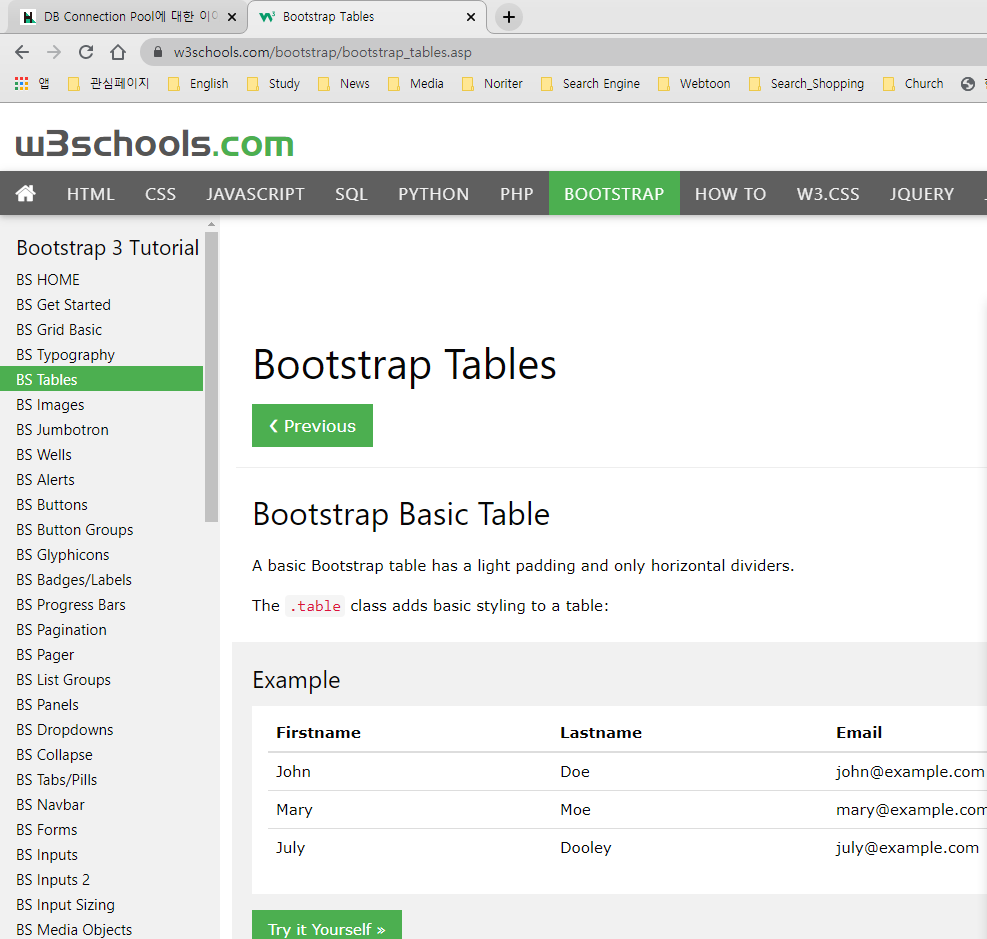The width and height of the screenshot is (987, 939).
Task: Open the browser home page icon
Action: 118,52
